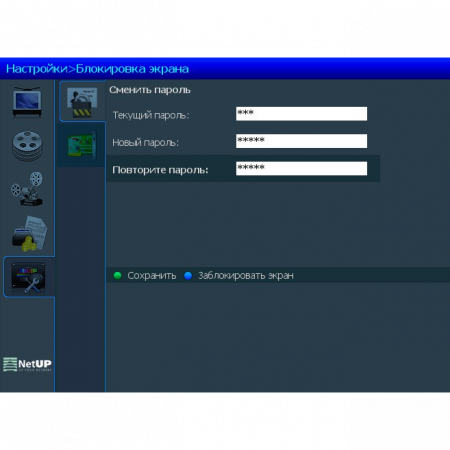450x450 pixels.
Task: Click the NetUP logo
Action: click(27, 364)
